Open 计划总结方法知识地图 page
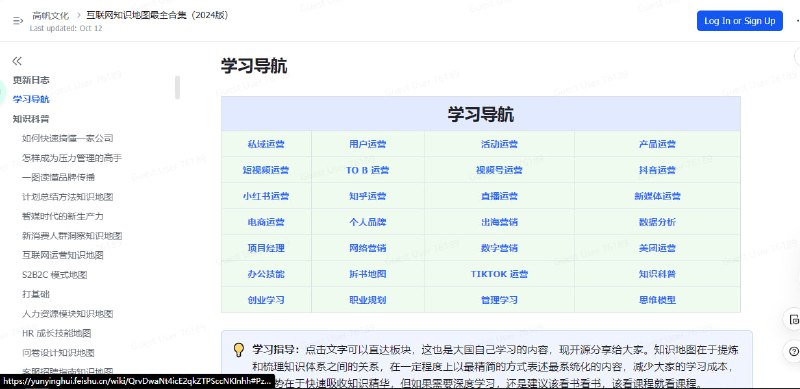Viewport: 800px width, 389px height. [67, 197]
